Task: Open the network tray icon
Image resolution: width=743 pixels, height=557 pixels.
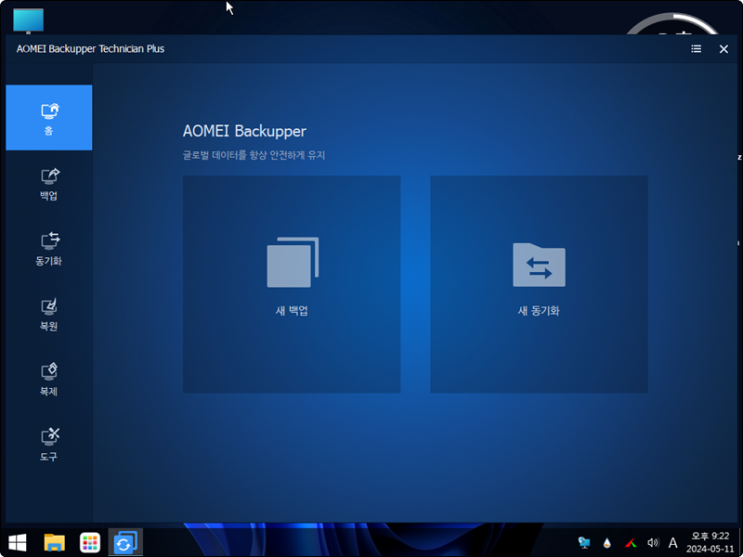Action: [x=584, y=543]
